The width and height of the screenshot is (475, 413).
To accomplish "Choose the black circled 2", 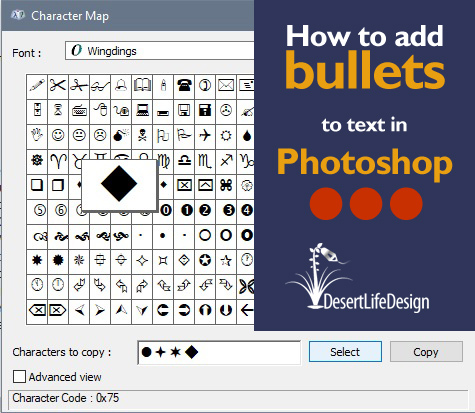I will (x=205, y=210).
